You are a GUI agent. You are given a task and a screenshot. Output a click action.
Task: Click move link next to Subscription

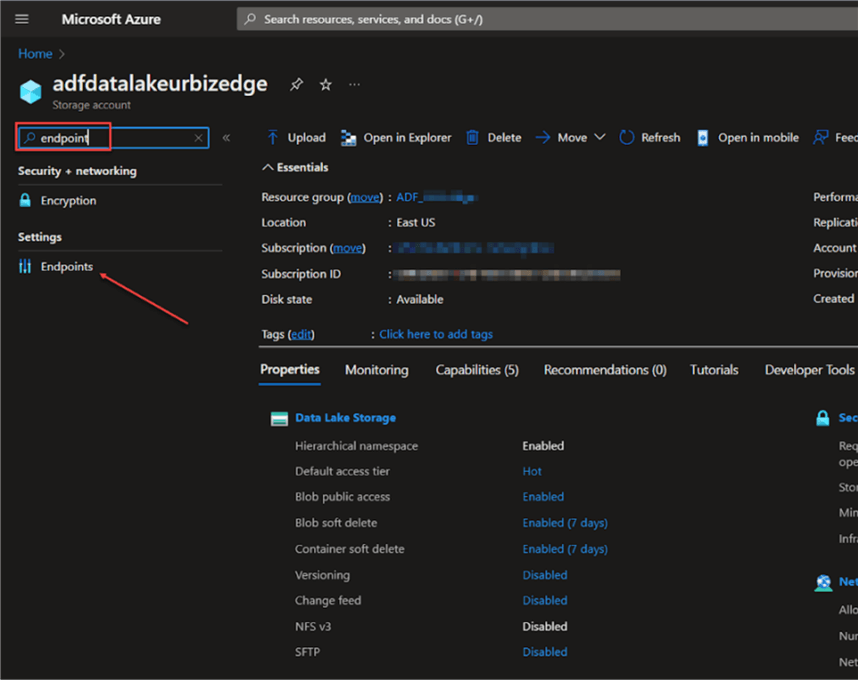[347, 248]
